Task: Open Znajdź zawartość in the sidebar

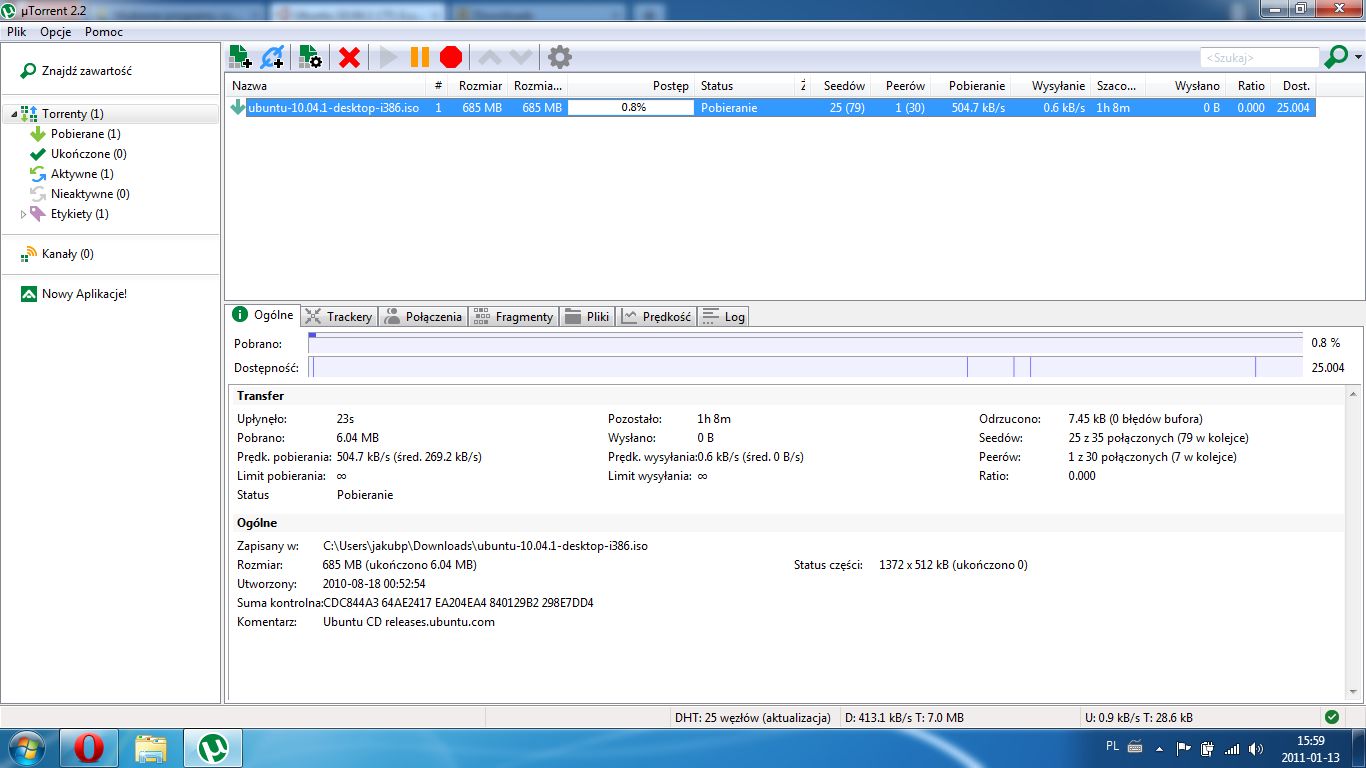Action: (x=76, y=71)
